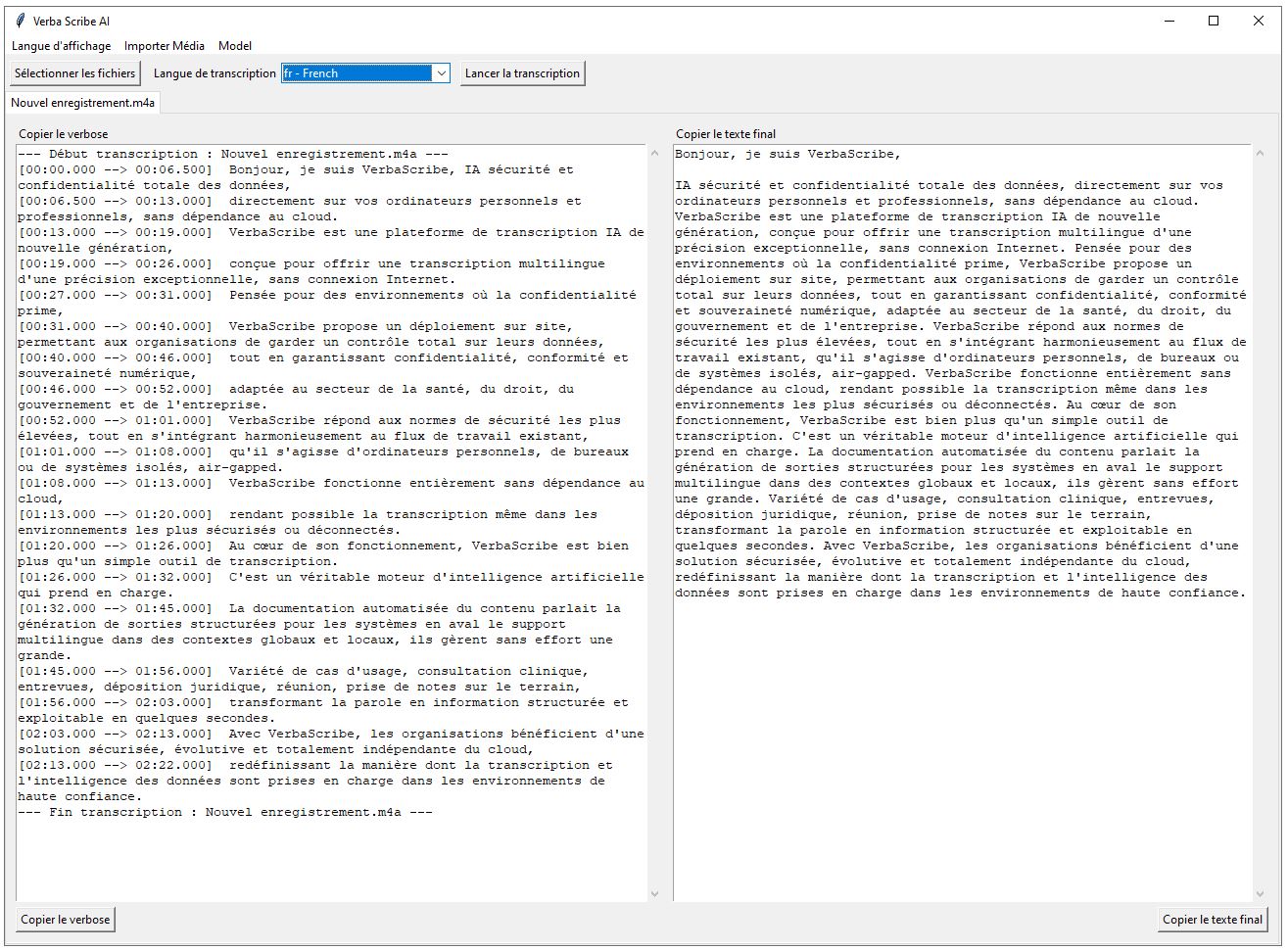Image resolution: width=1288 pixels, height=950 pixels.
Task: Click timestamp [00:27.000 --> 00:31.000]
Action: [115, 295]
